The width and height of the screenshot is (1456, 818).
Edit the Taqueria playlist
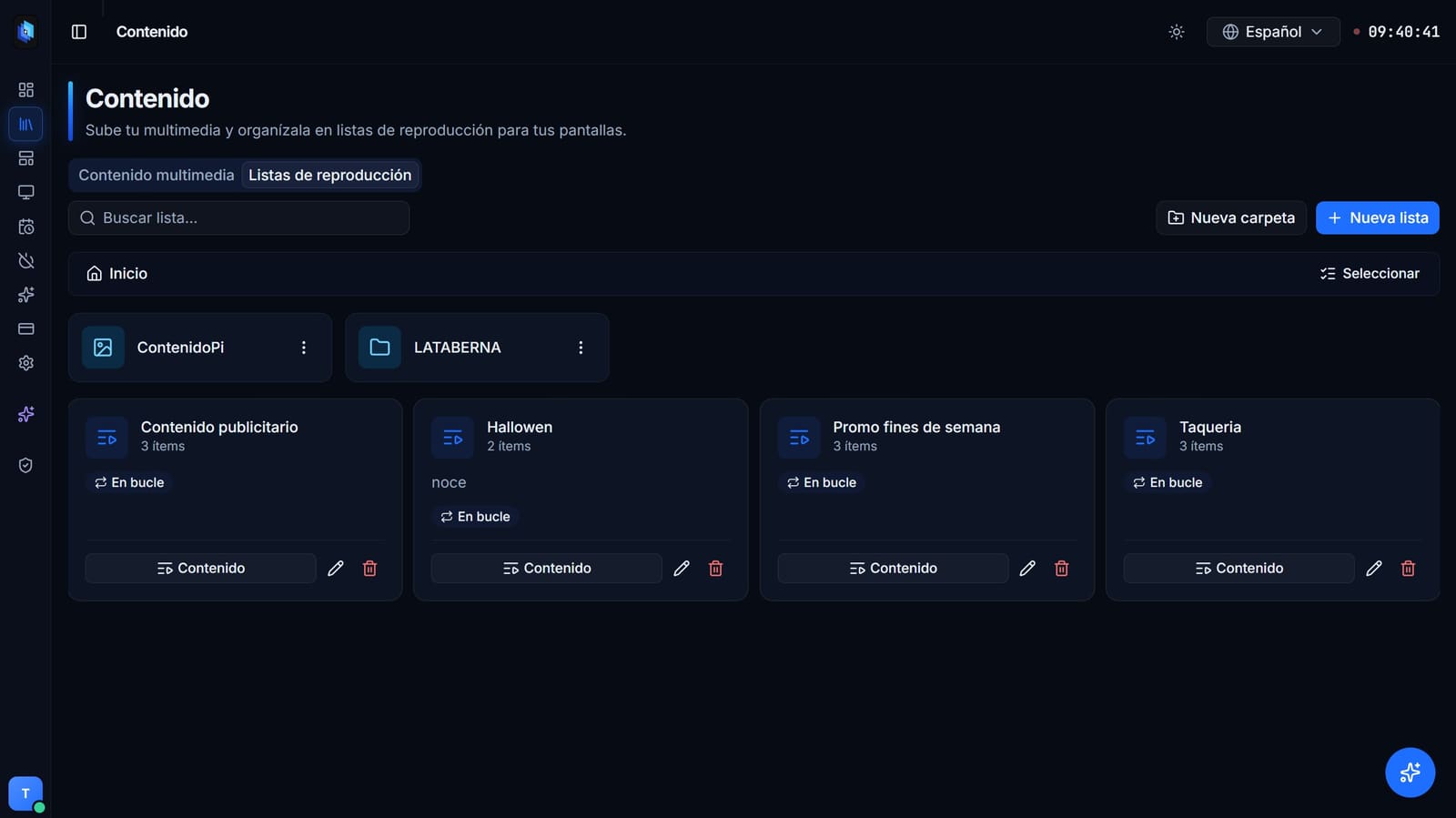pos(1374,569)
